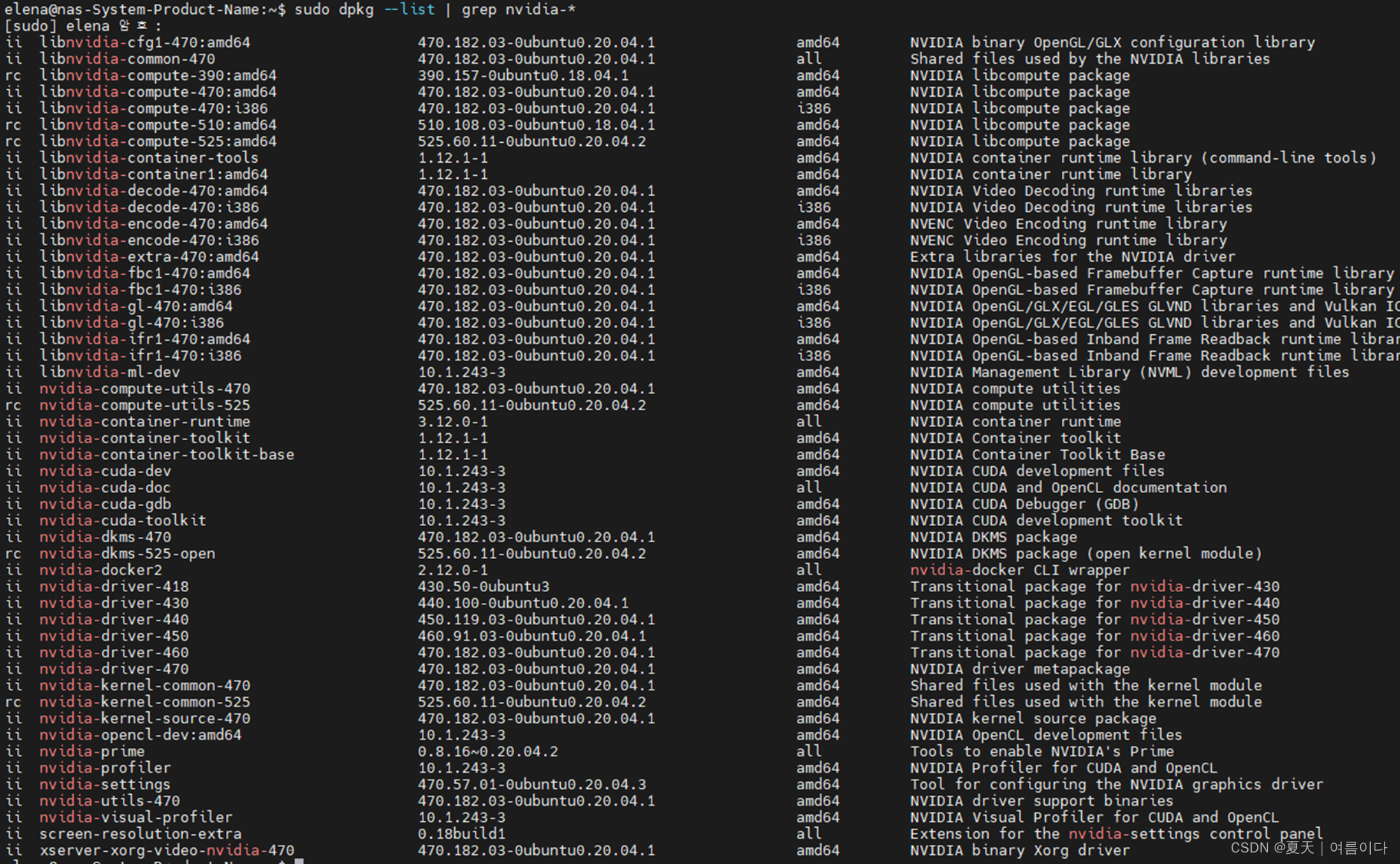Select libnvidia-extra-470:amd64 package
The image size is (1400, 864).
[149, 257]
